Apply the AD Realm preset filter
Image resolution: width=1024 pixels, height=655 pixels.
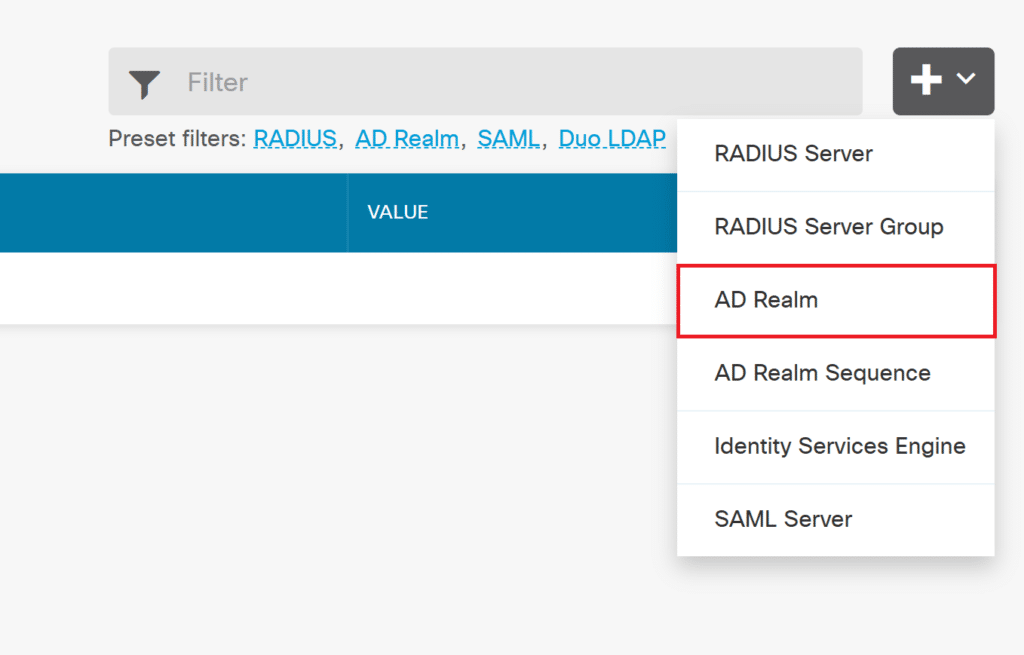pos(407,139)
